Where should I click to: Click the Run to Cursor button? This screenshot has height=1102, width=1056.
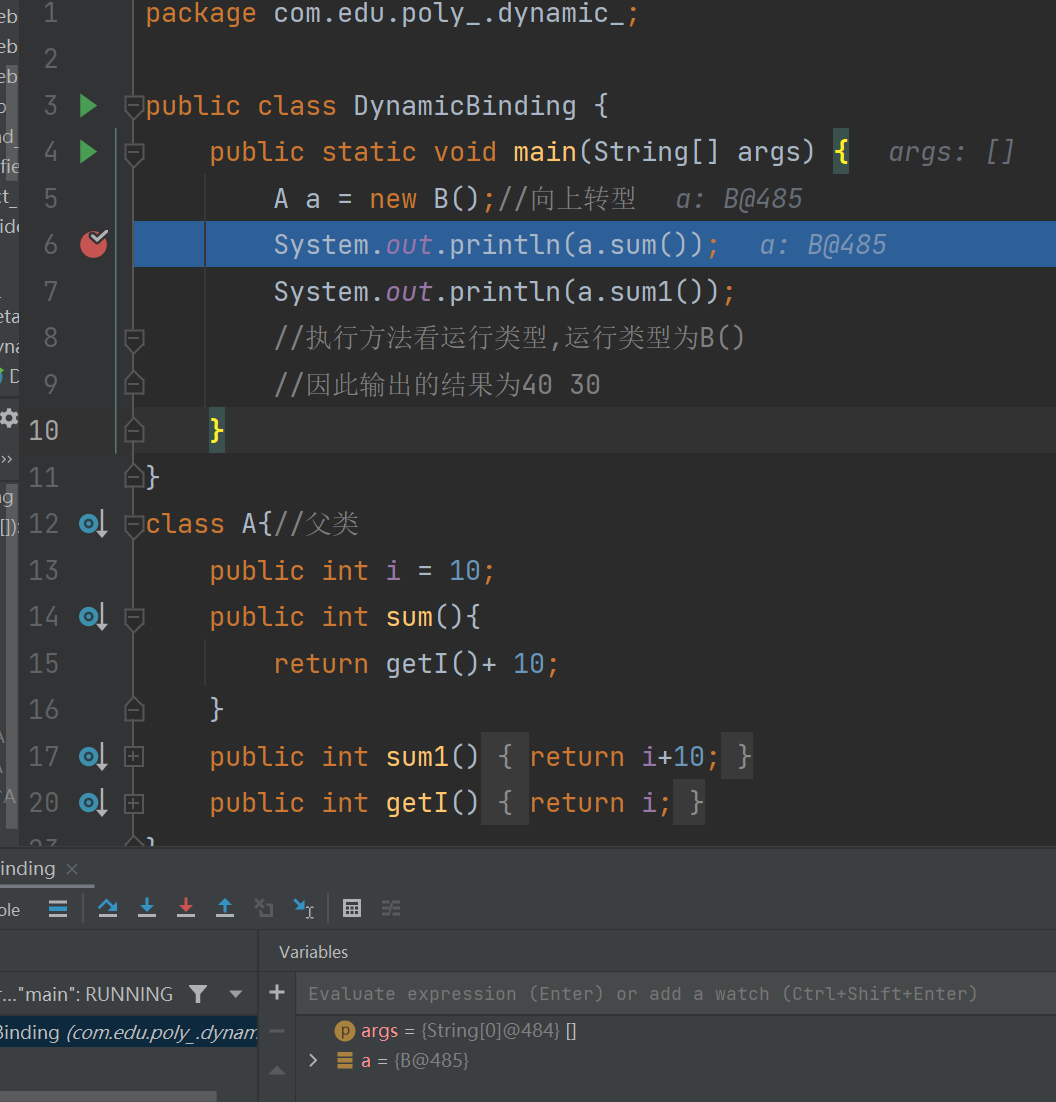coord(304,909)
